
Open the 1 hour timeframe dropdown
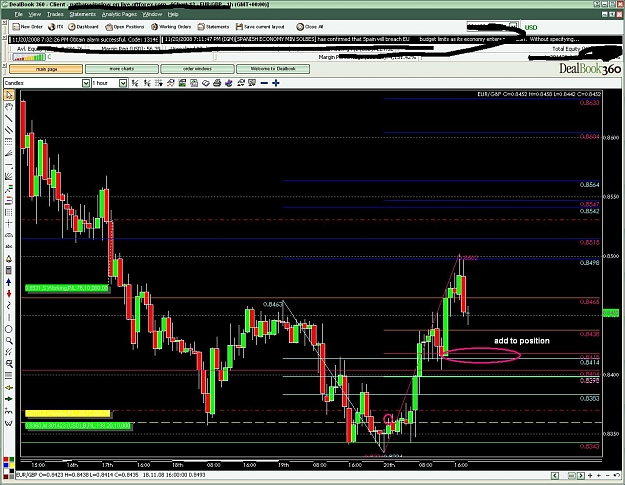[123, 83]
